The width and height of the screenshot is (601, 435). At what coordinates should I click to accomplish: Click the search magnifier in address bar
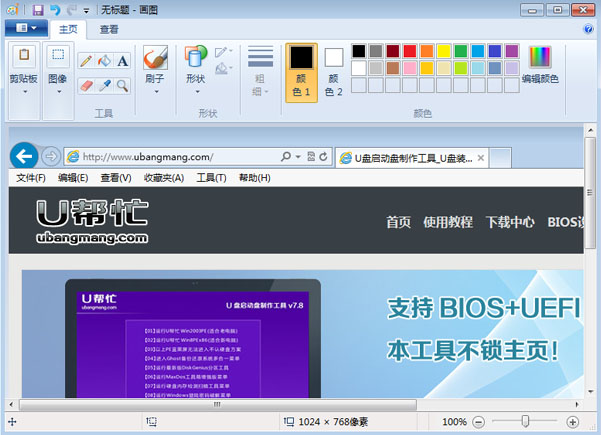[x=286, y=156]
